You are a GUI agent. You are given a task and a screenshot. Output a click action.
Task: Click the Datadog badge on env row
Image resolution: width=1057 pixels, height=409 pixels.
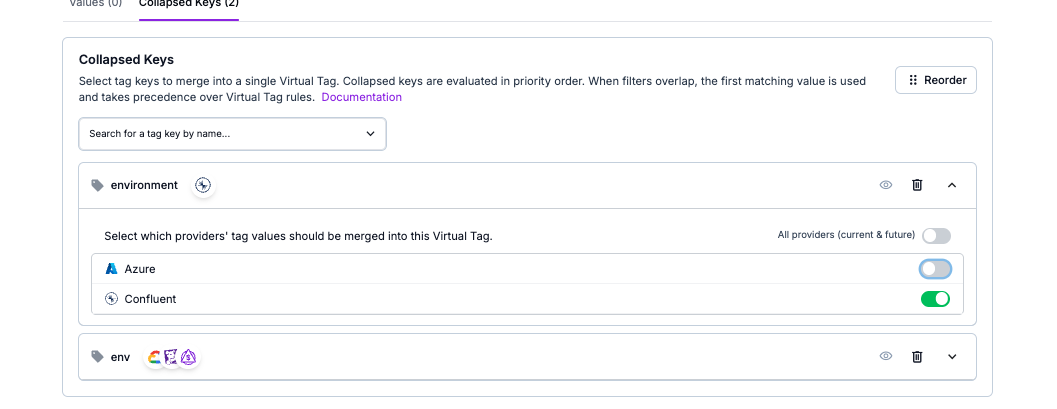pyautogui.click(x=172, y=357)
